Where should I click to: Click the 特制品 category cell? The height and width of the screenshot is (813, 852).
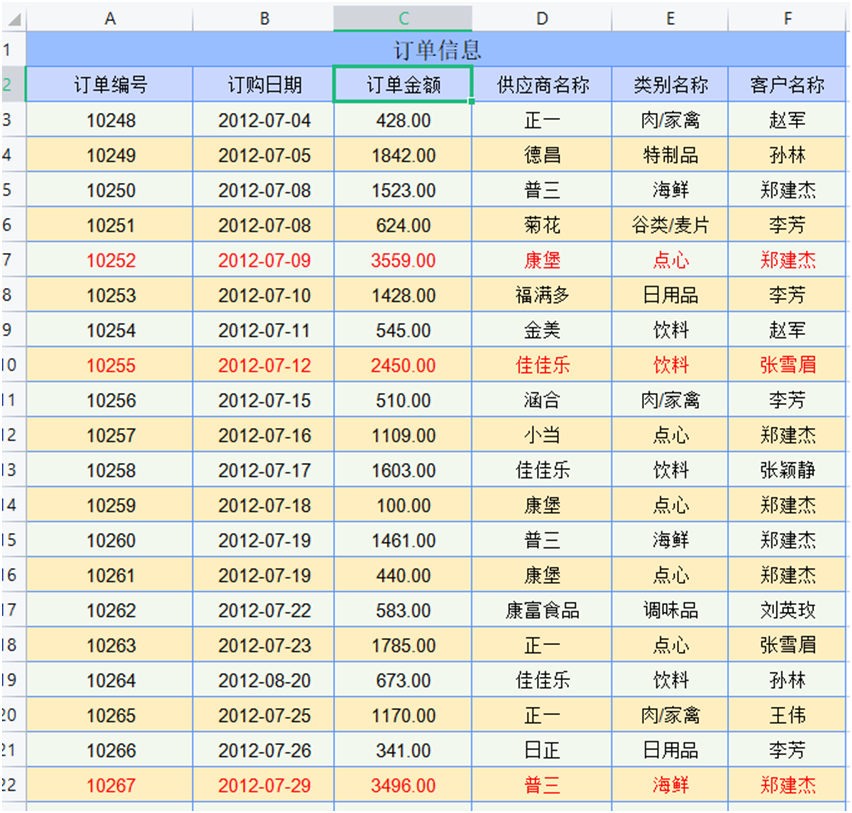click(670, 155)
